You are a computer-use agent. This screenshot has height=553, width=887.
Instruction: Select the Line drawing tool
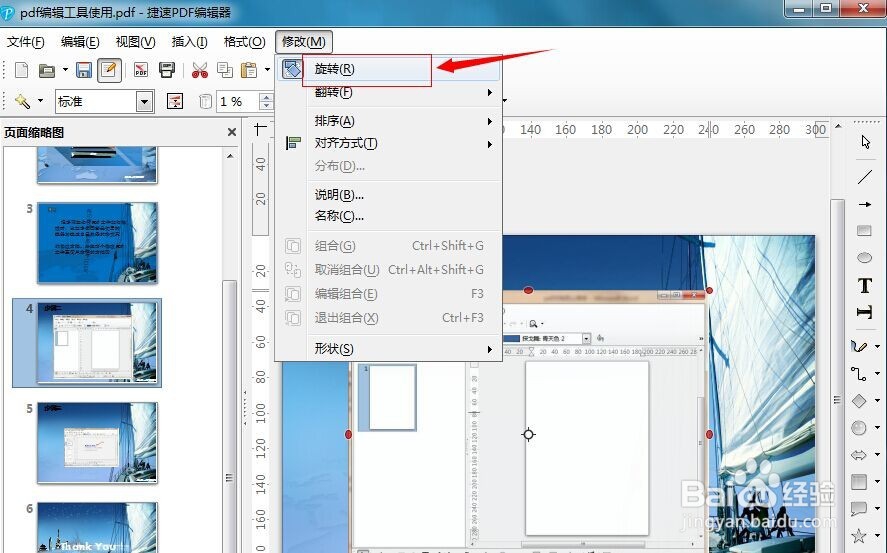864,176
